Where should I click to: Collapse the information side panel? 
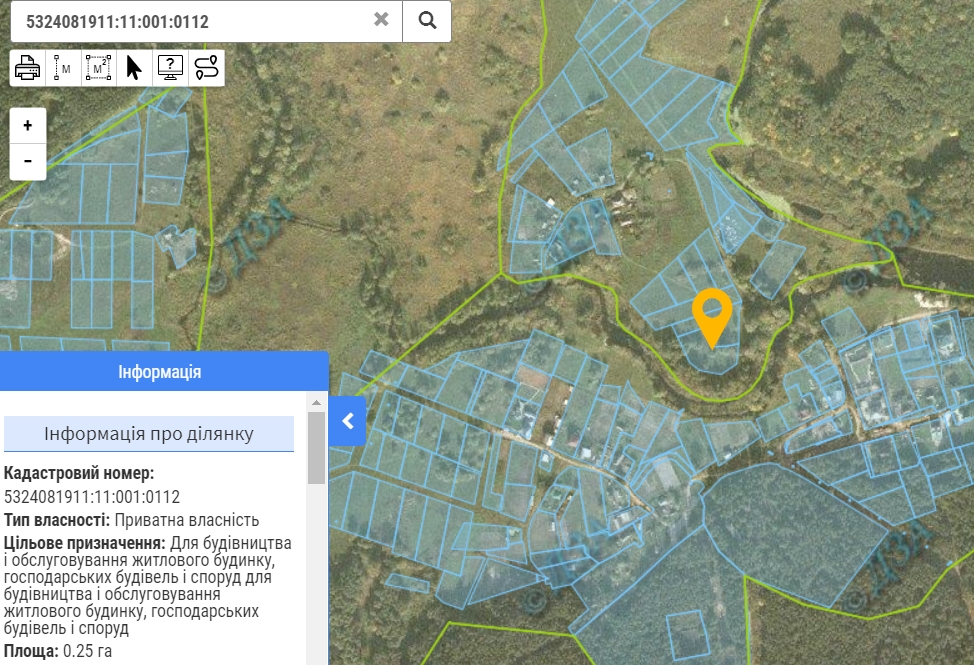(348, 421)
